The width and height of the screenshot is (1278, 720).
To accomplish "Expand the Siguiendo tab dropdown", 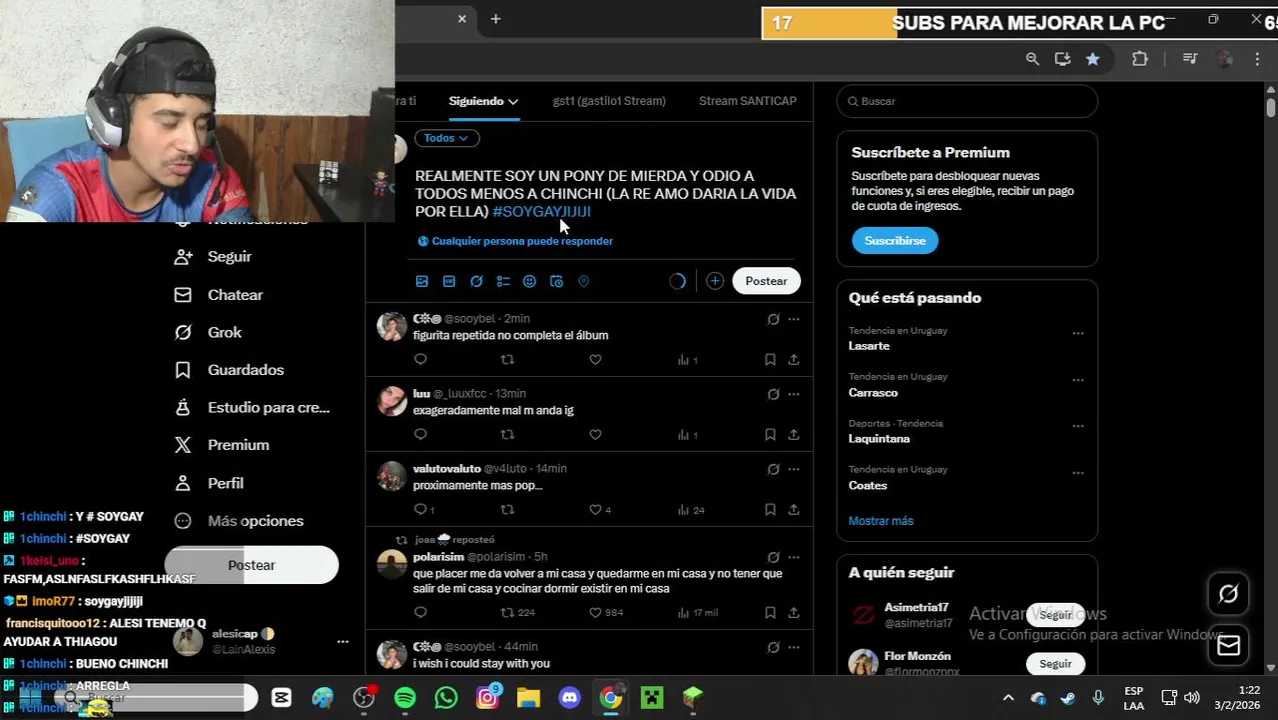I will [x=512, y=101].
